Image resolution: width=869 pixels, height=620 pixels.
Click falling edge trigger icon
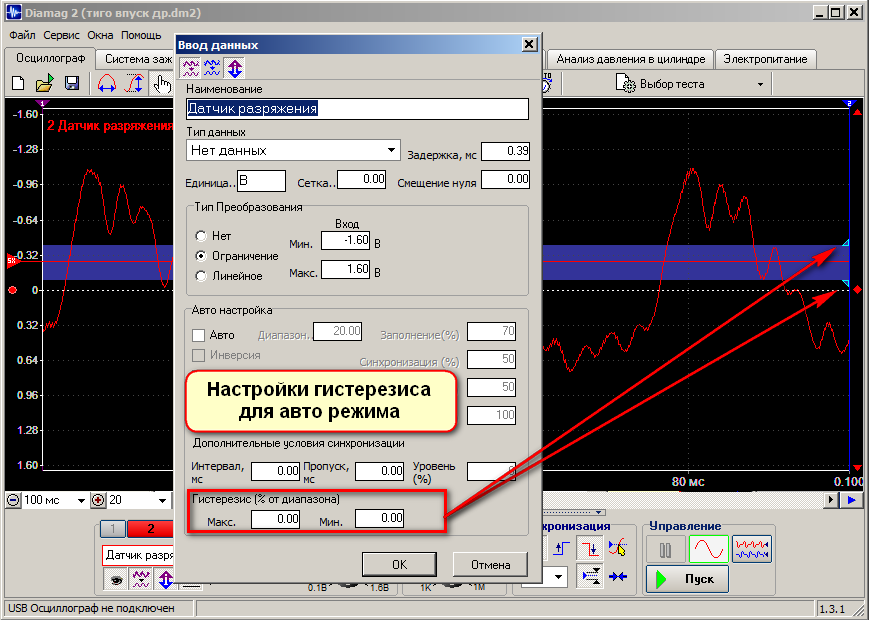(590, 549)
